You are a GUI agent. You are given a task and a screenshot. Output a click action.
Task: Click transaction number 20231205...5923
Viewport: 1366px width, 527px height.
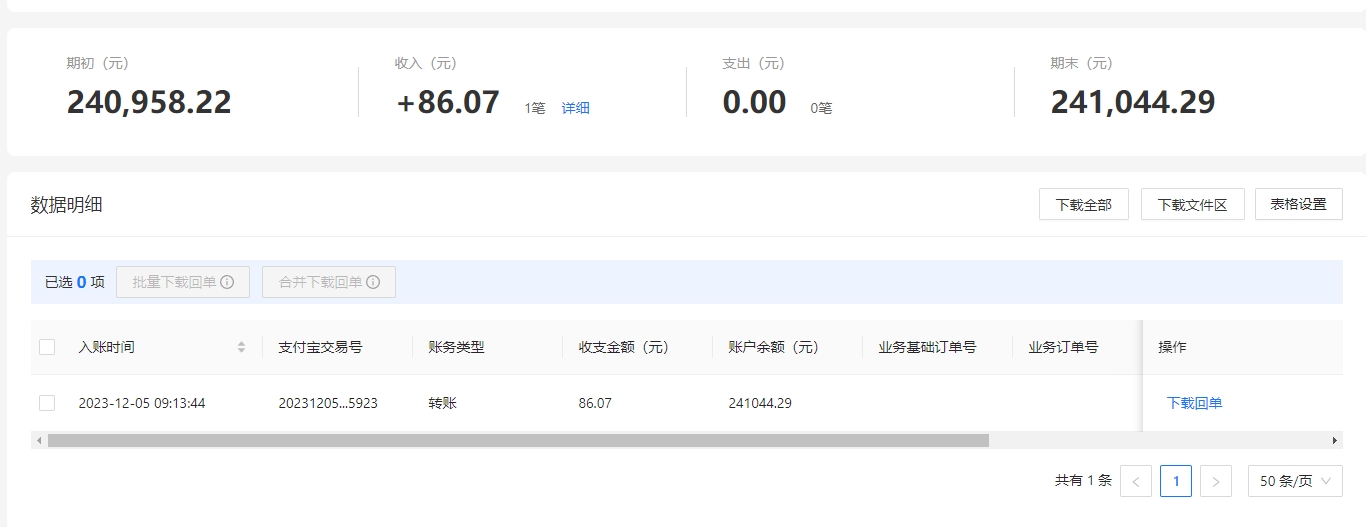coord(328,403)
